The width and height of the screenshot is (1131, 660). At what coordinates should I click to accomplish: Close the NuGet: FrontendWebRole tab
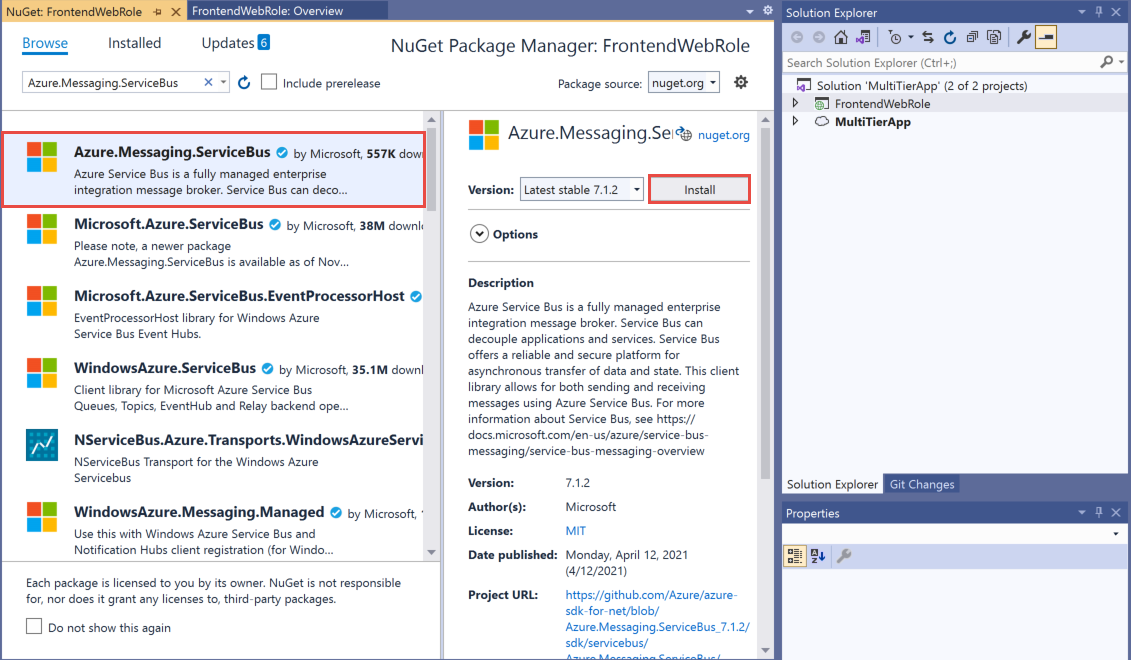(x=175, y=12)
